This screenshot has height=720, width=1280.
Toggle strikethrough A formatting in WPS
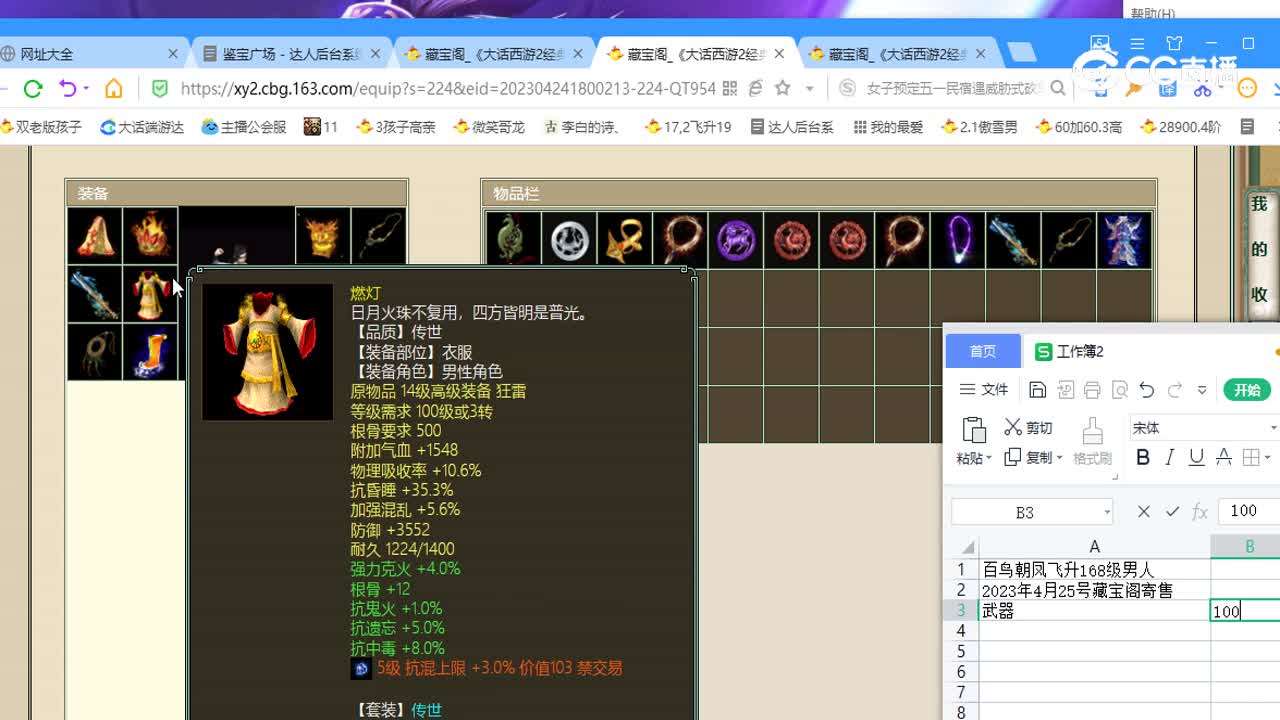[1223, 458]
